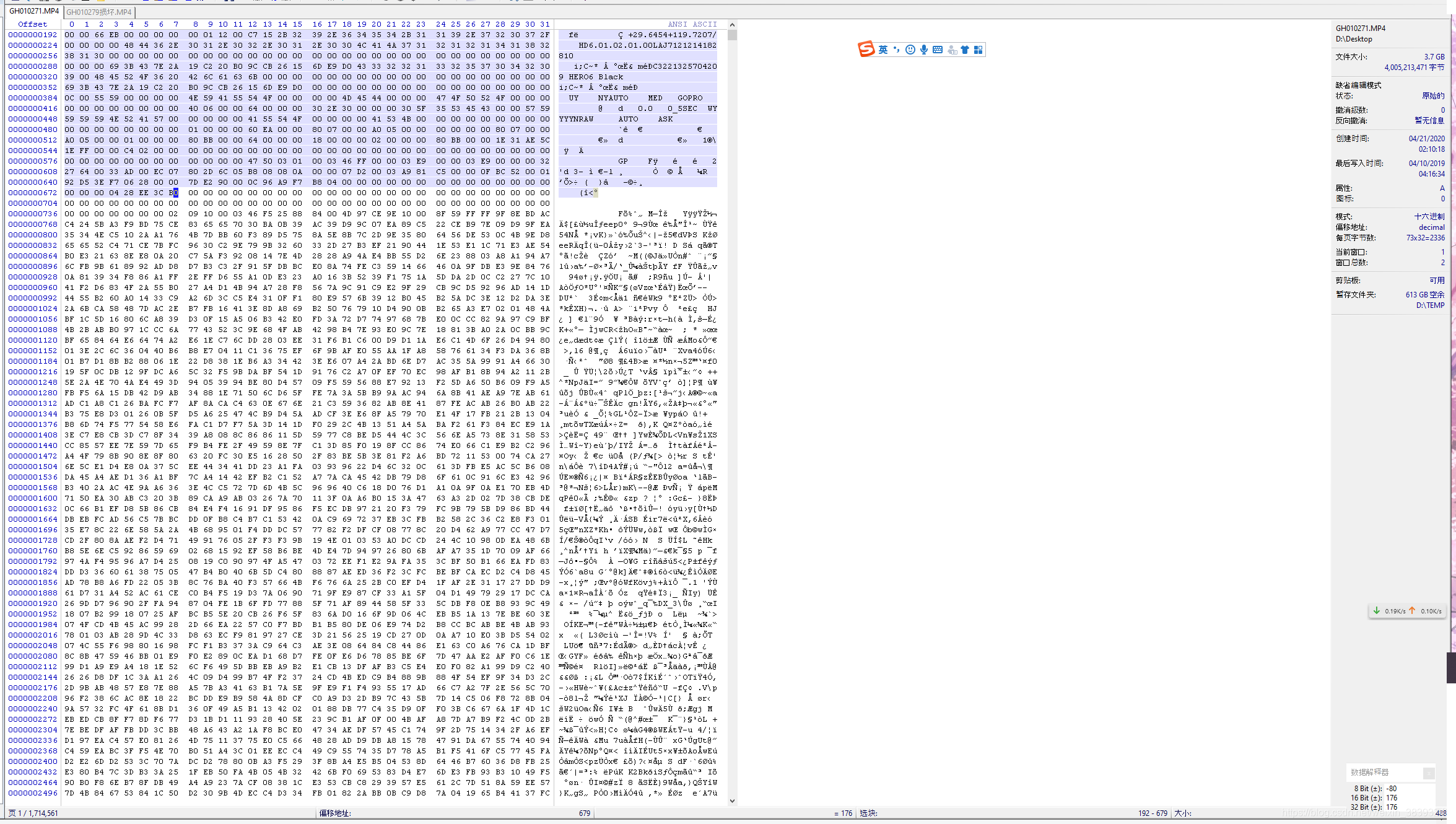Switch to the GH010271.MP4 tab
Image resolution: width=1456 pixels, height=824 pixels.
34,11
